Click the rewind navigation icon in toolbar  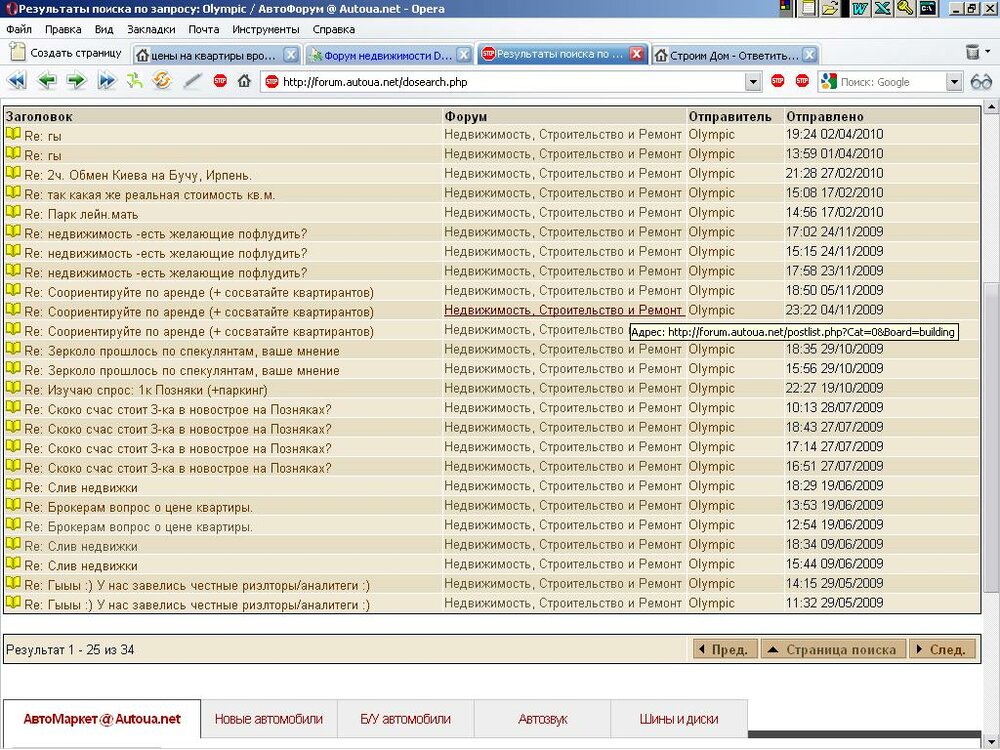[x=17, y=81]
